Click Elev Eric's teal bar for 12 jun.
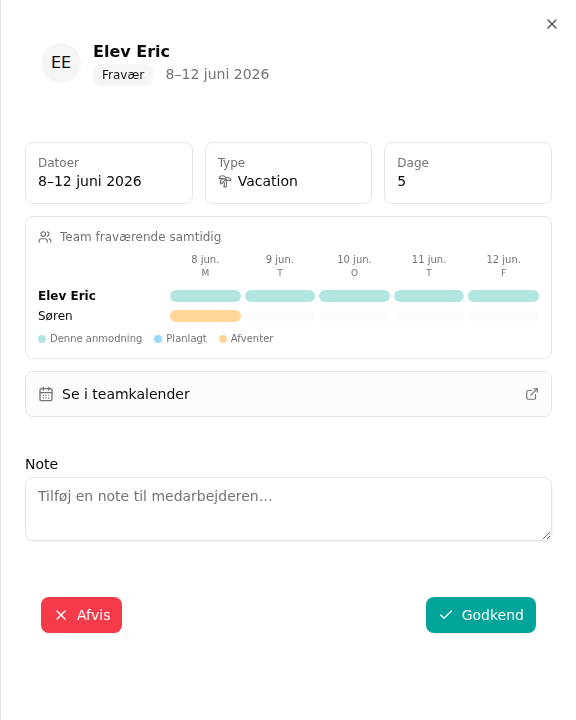The image size is (576, 720). 503,296
